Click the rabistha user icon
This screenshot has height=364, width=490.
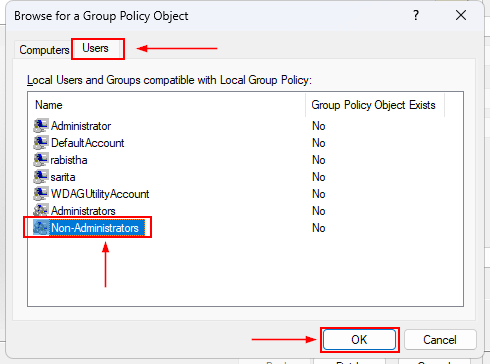coord(41,160)
